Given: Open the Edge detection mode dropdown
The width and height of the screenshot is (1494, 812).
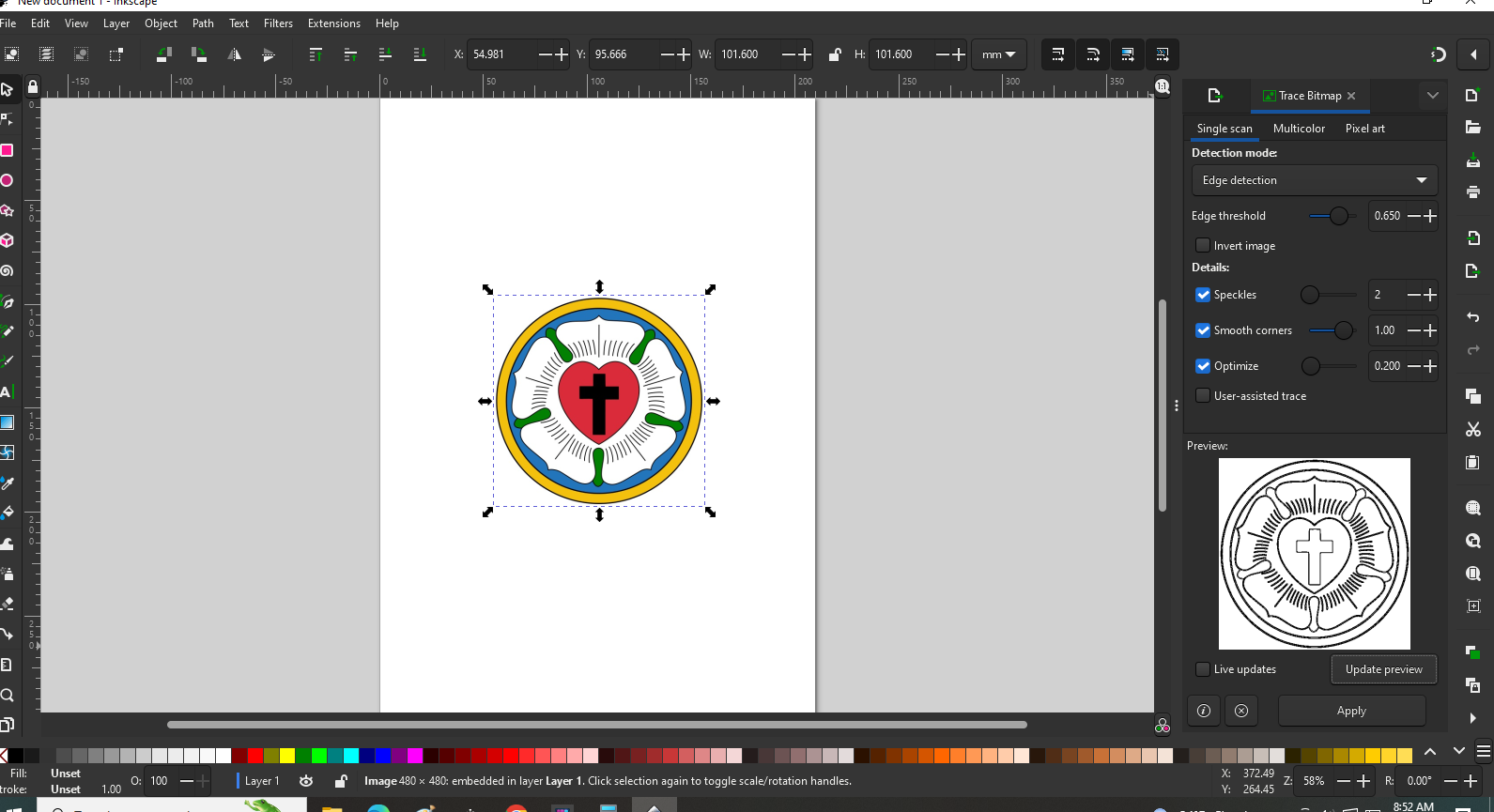Looking at the screenshot, I should (1314, 180).
